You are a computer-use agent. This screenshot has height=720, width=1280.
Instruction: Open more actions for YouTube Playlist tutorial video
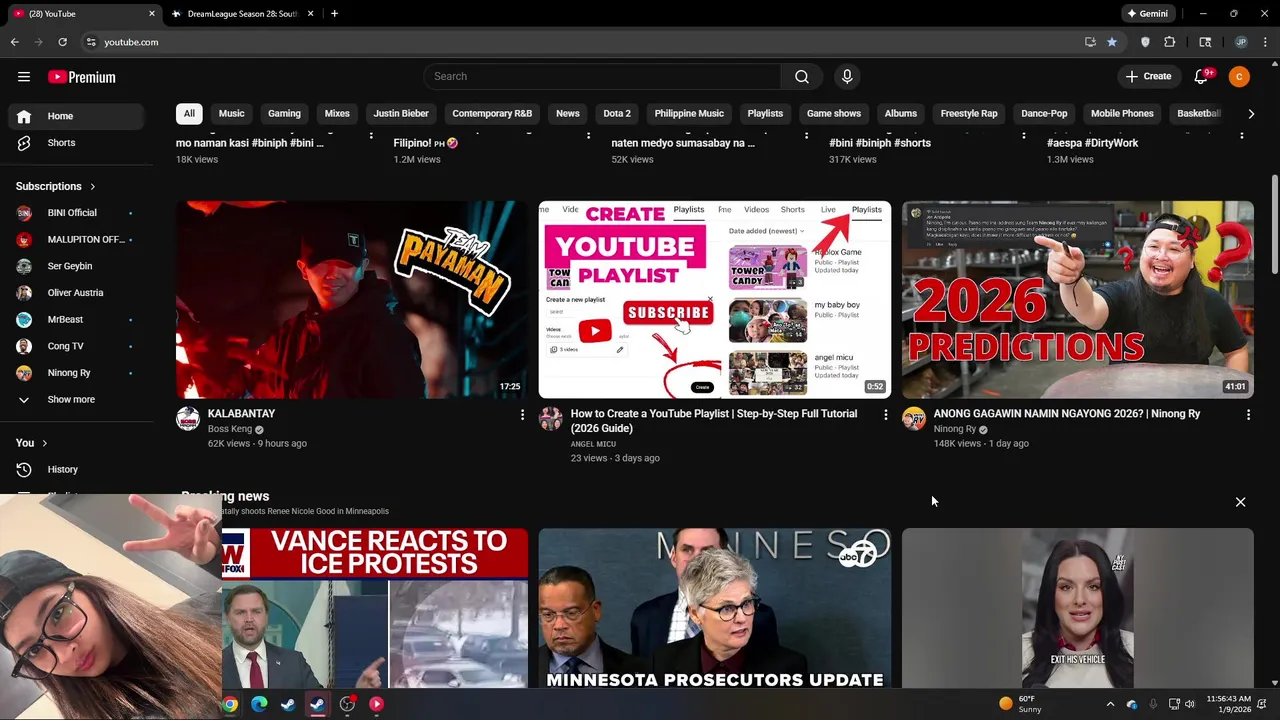[885, 414]
